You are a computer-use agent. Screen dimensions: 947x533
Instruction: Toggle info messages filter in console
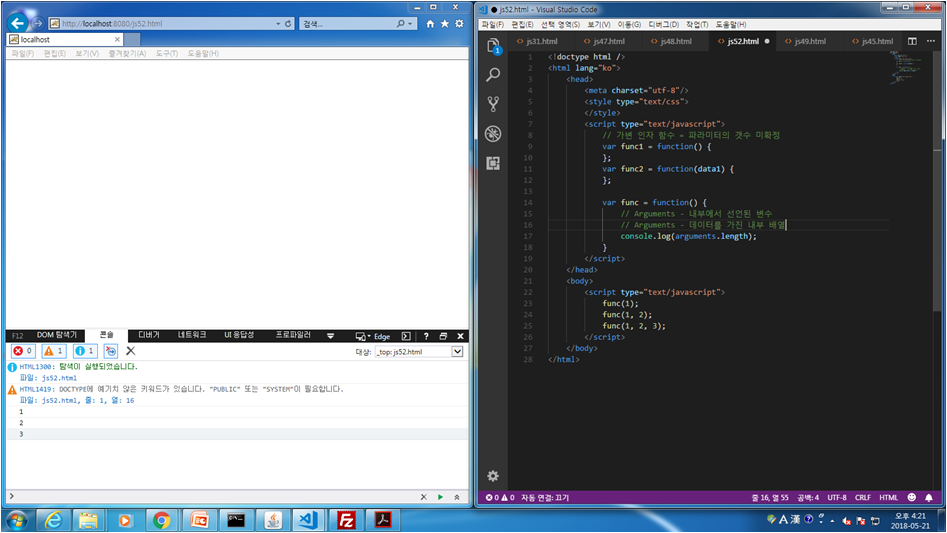coord(85,351)
